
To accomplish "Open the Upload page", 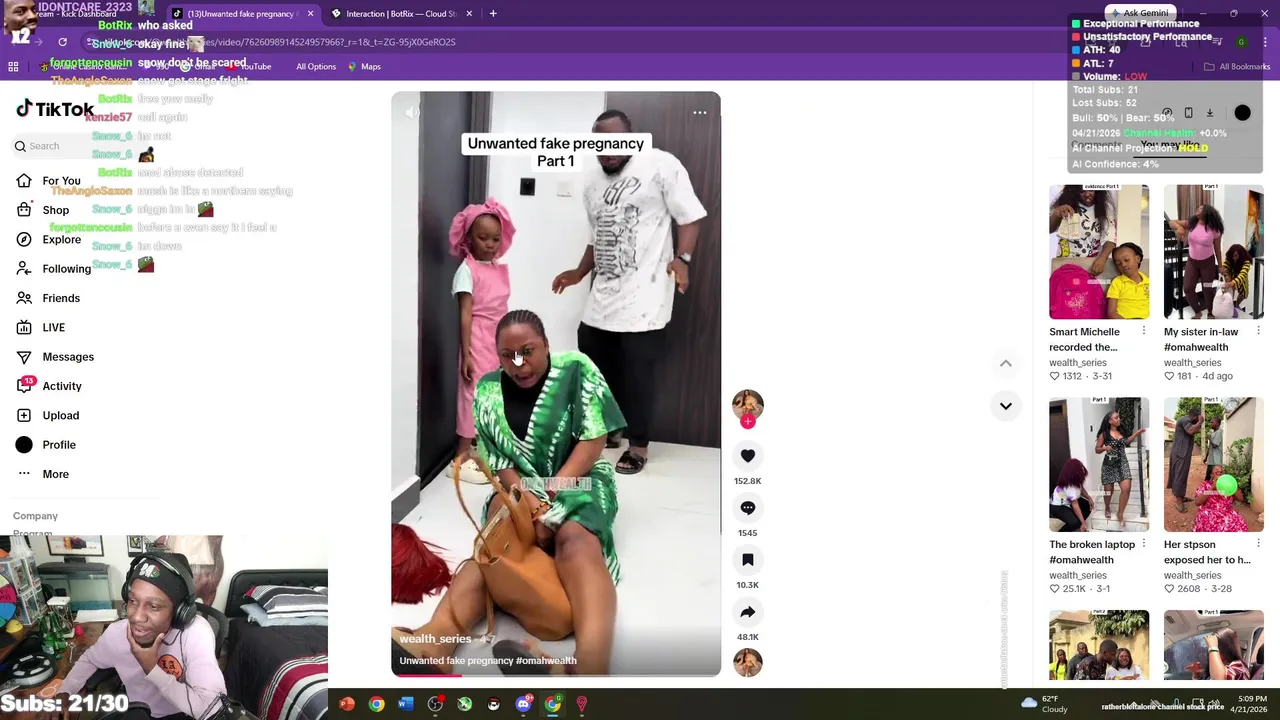I will [x=47, y=415].
